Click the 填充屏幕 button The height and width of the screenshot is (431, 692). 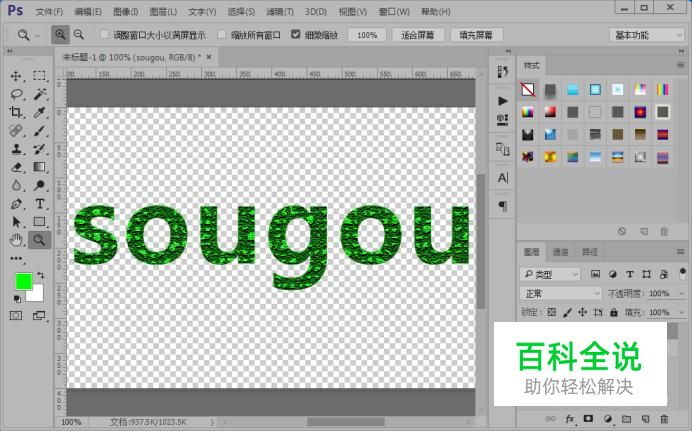476,35
